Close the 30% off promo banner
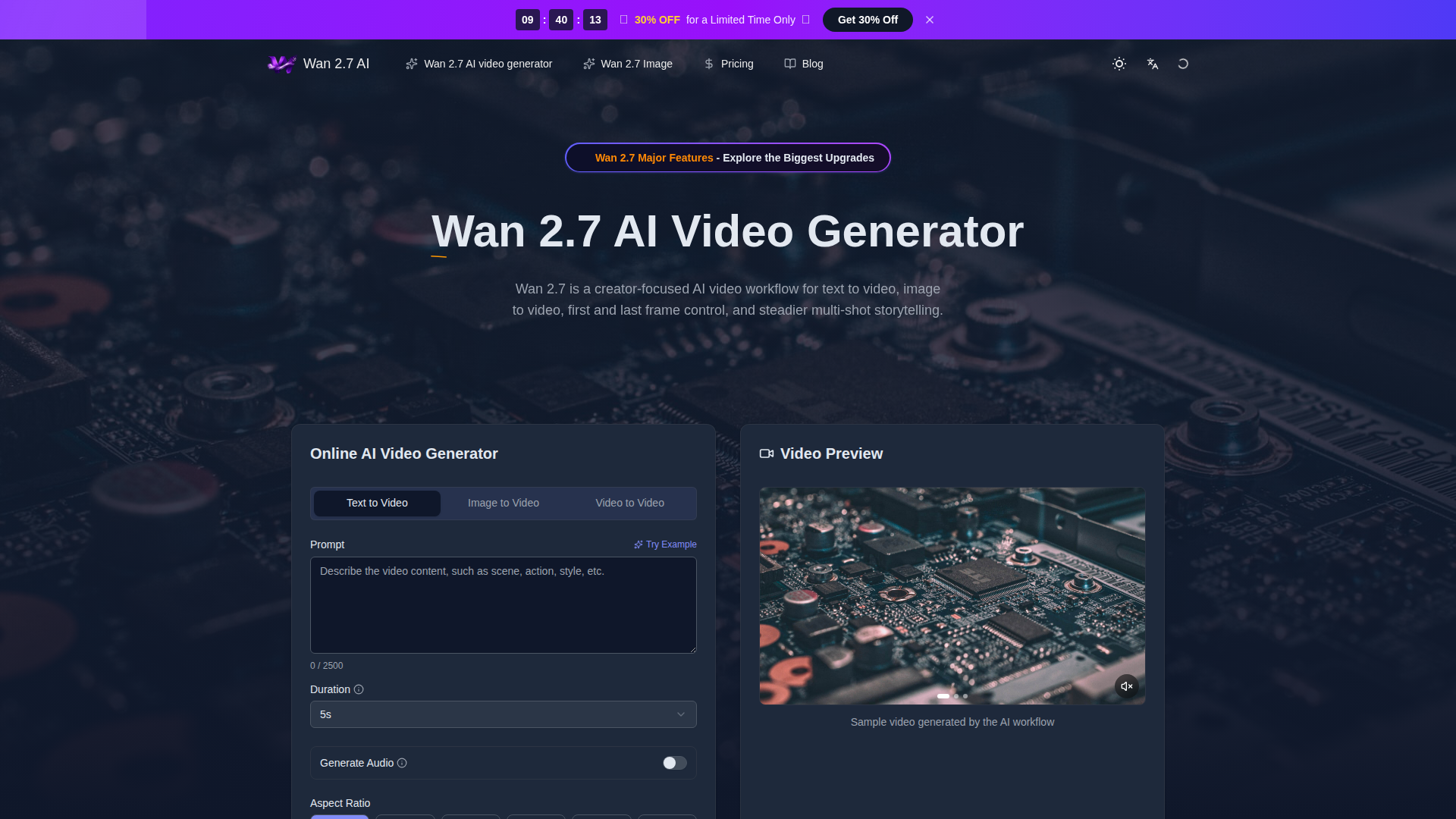Viewport: 1456px width, 819px height. [930, 20]
